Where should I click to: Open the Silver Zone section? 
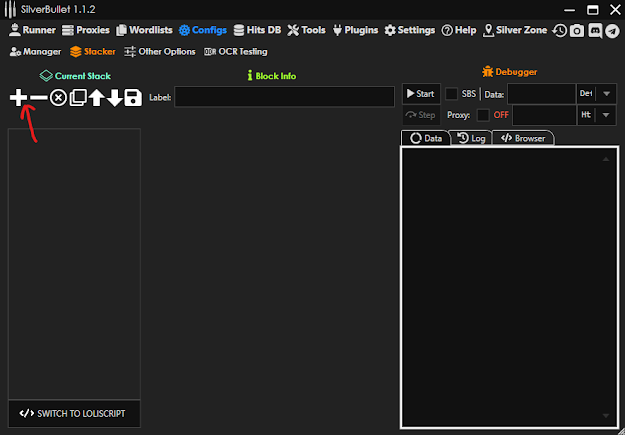click(515, 30)
